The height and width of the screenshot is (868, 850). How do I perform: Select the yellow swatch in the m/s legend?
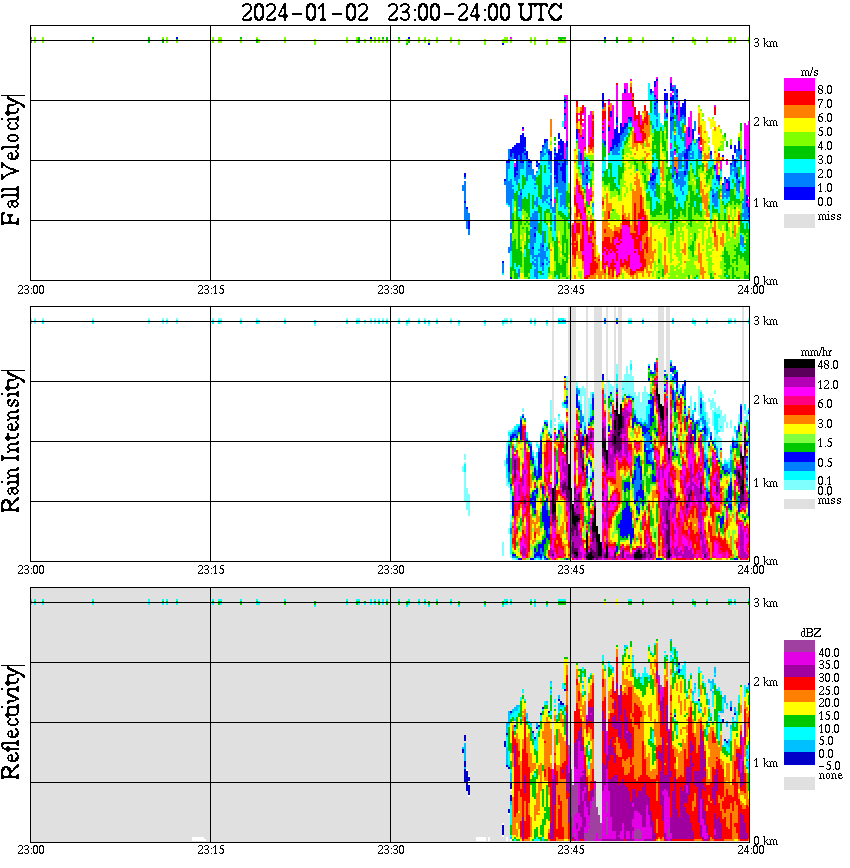point(799,125)
